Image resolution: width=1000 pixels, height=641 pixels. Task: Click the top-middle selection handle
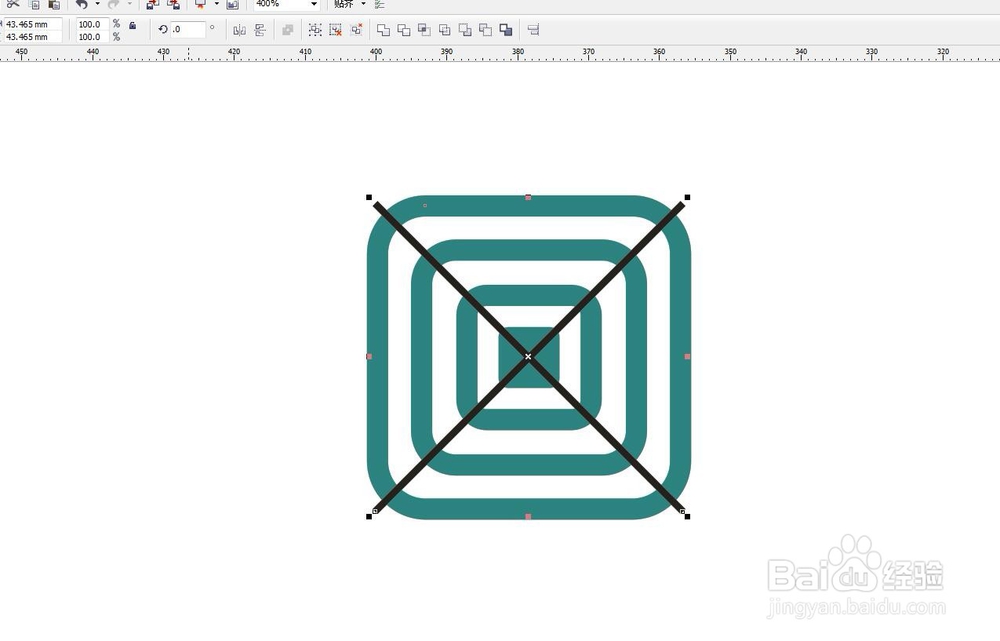pyautogui.click(x=528, y=197)
